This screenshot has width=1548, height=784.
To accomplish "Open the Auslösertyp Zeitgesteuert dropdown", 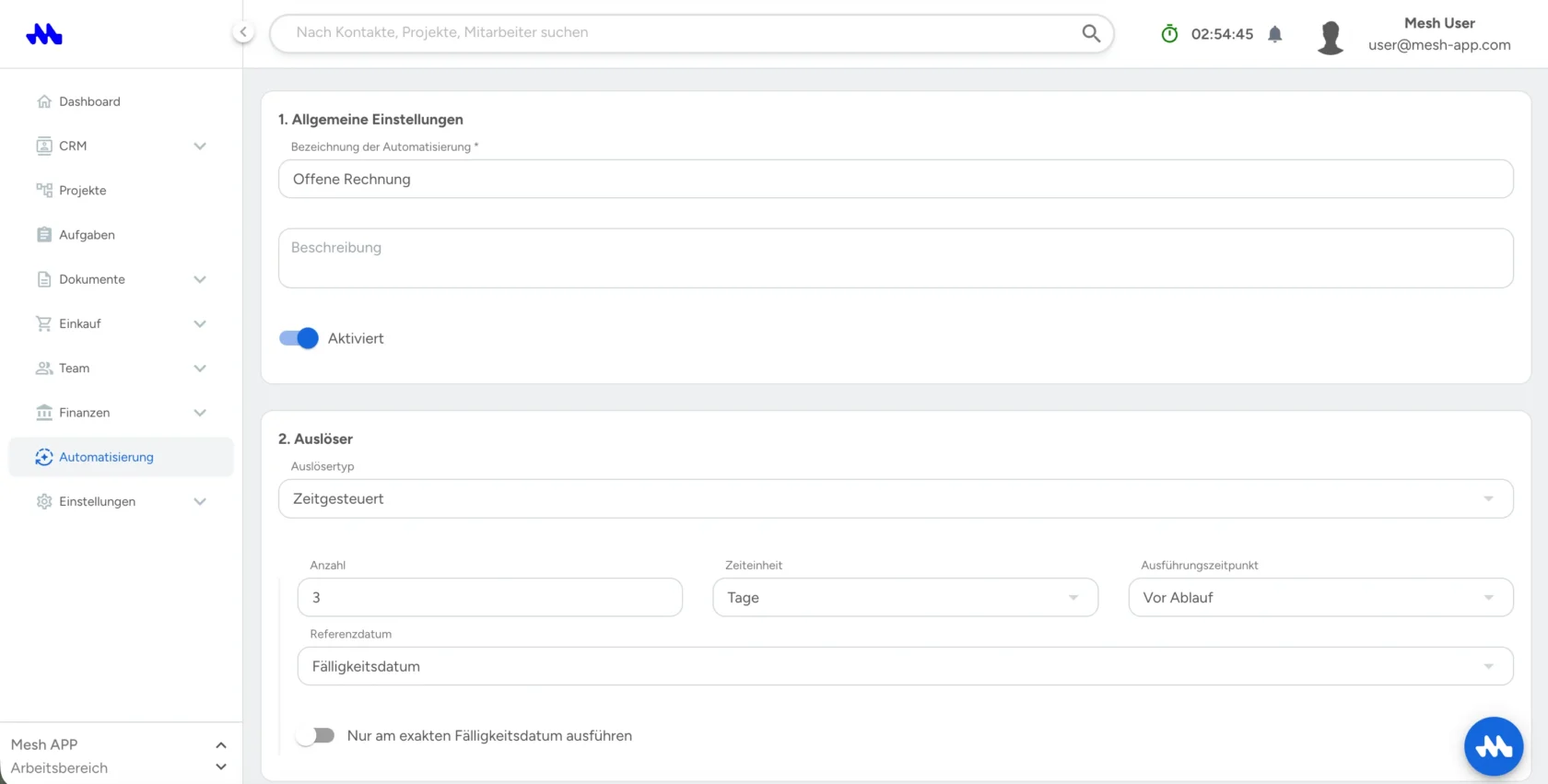I will click(896, 498).
